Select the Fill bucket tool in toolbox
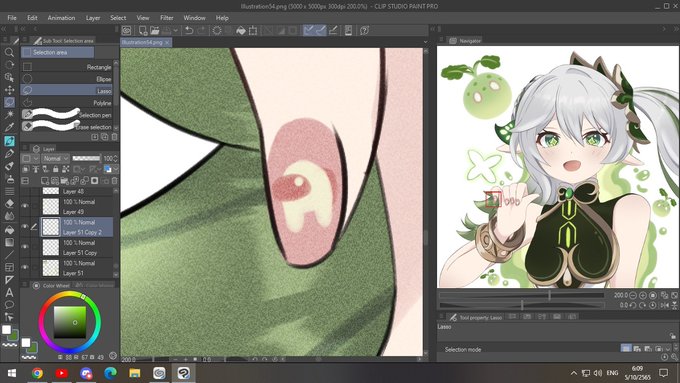This screenshot has height=383, width=680. (x=9, y=230)
